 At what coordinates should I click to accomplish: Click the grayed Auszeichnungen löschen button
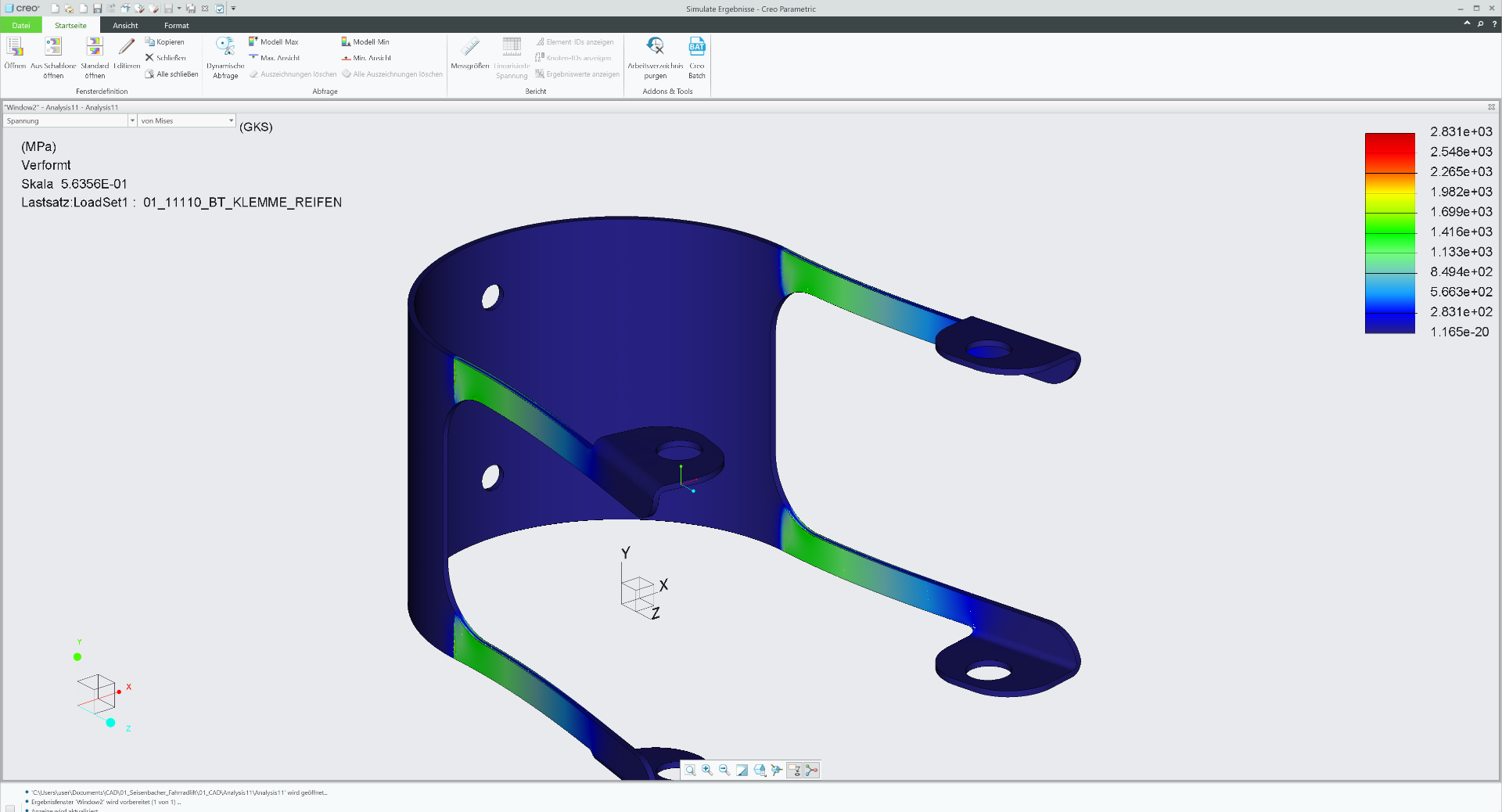click(293, 74)
